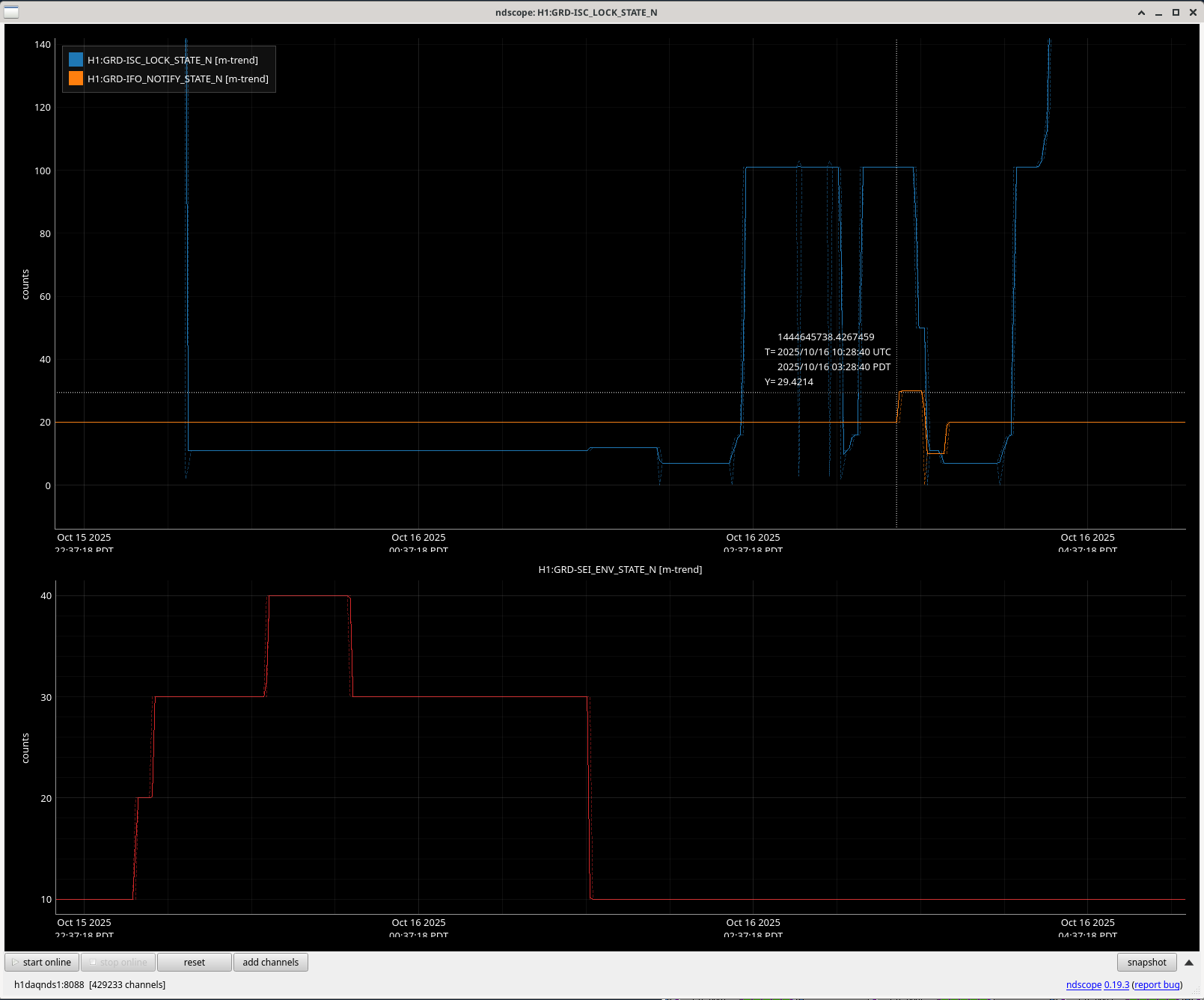Viewport: 1204px width, 1000px height.
Task: Click the shade window up-arrow button
Action: tap(1141, 13)
